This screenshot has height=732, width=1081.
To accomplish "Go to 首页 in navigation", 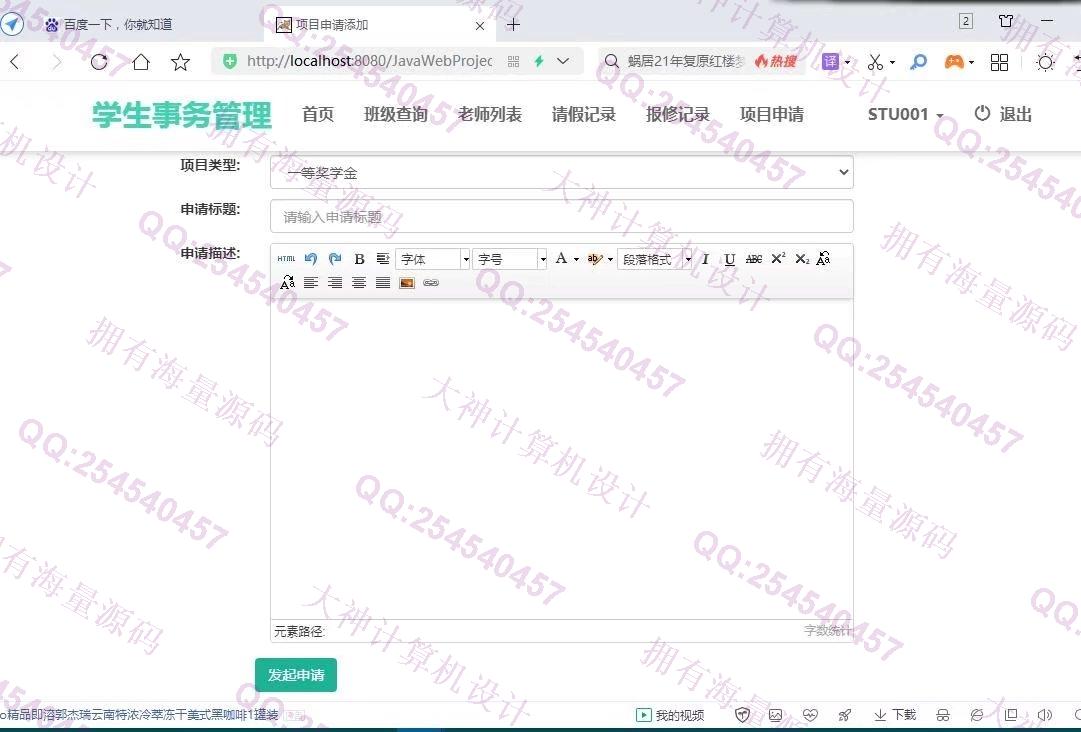I will point(318,114).
